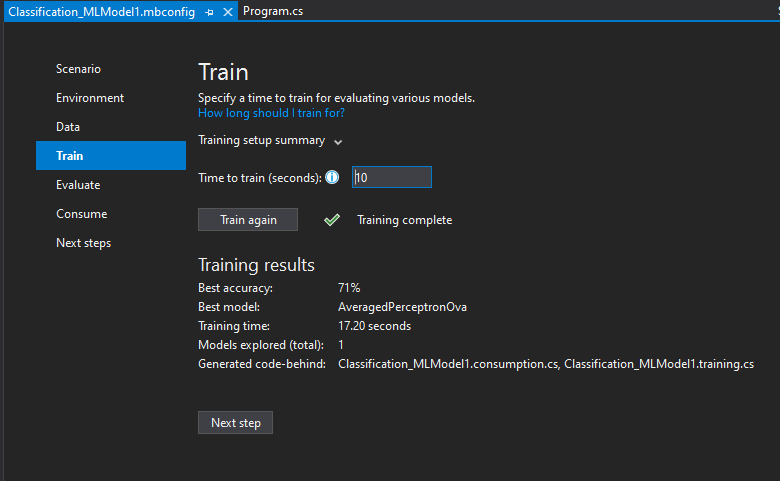Click the AveragedPerceptronOva model name
The image size is (780, 481).
(402, 307)
